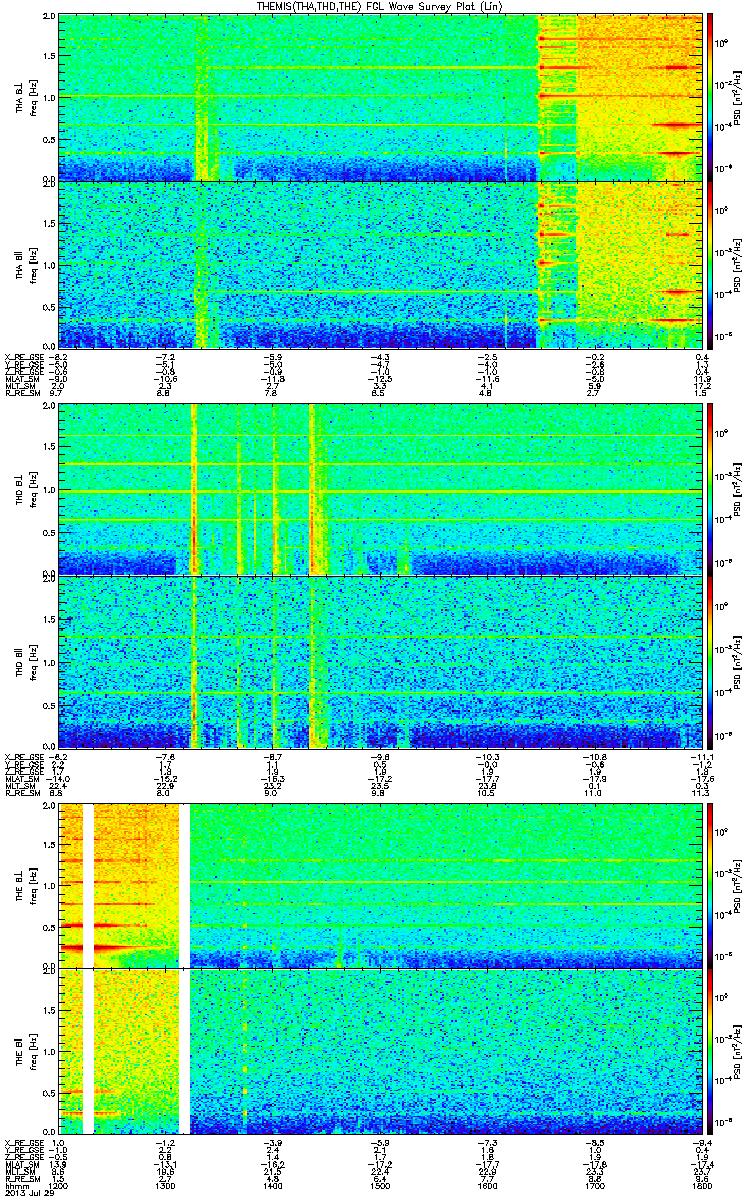
Task: Click the THD B⊥ freq [Hz] axis label
Action: point(32,489)
